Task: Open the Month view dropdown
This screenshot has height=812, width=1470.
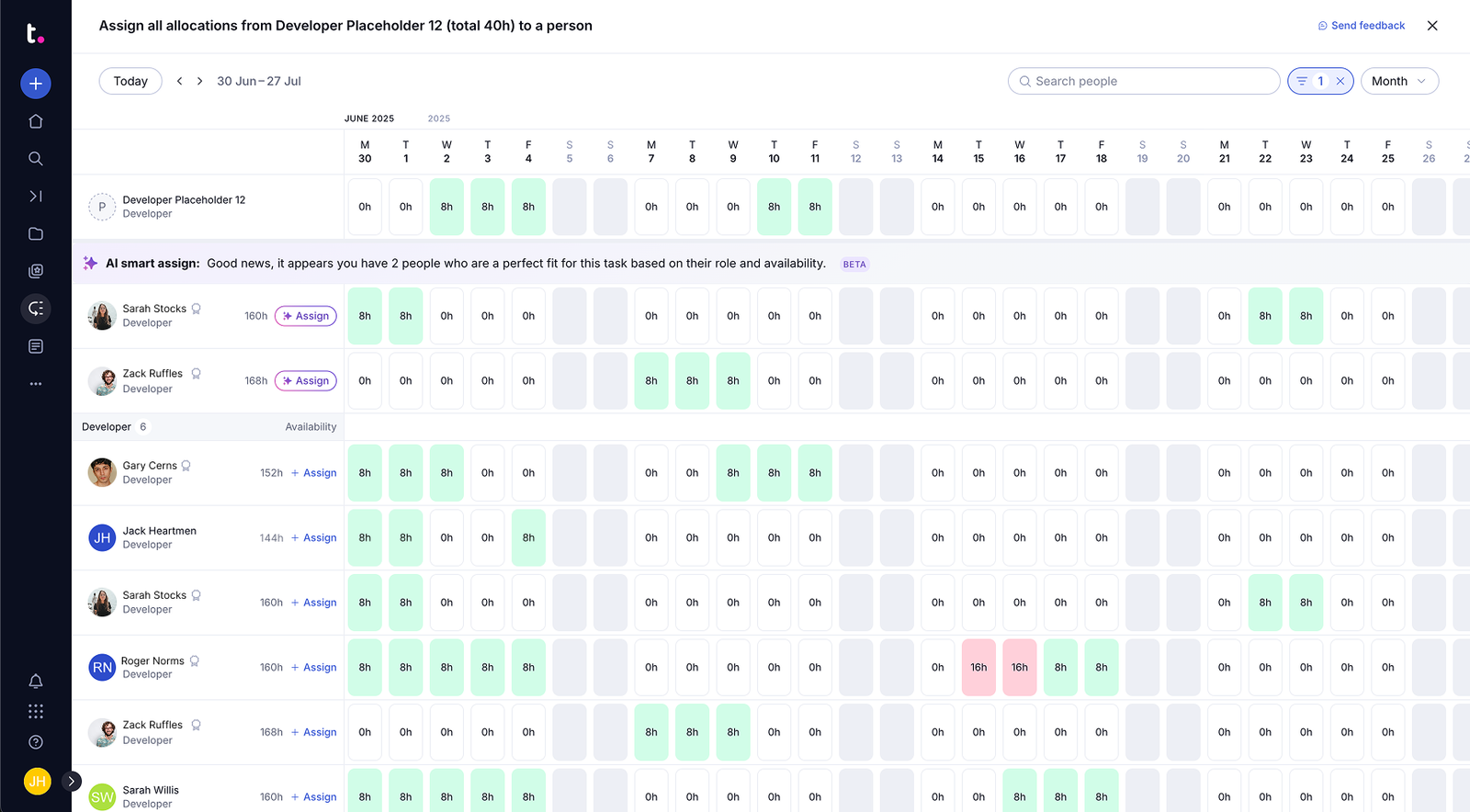Action: point(1399,81)
